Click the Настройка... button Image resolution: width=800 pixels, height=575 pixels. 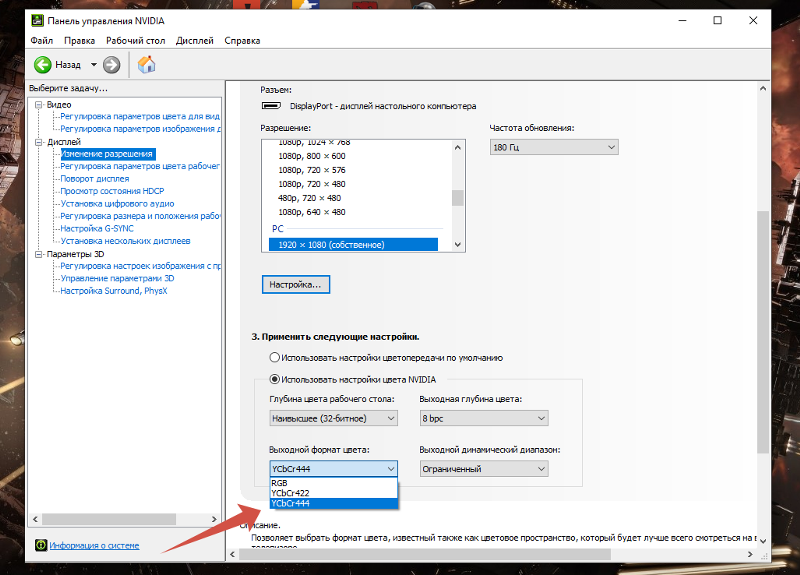pos(296,285)
